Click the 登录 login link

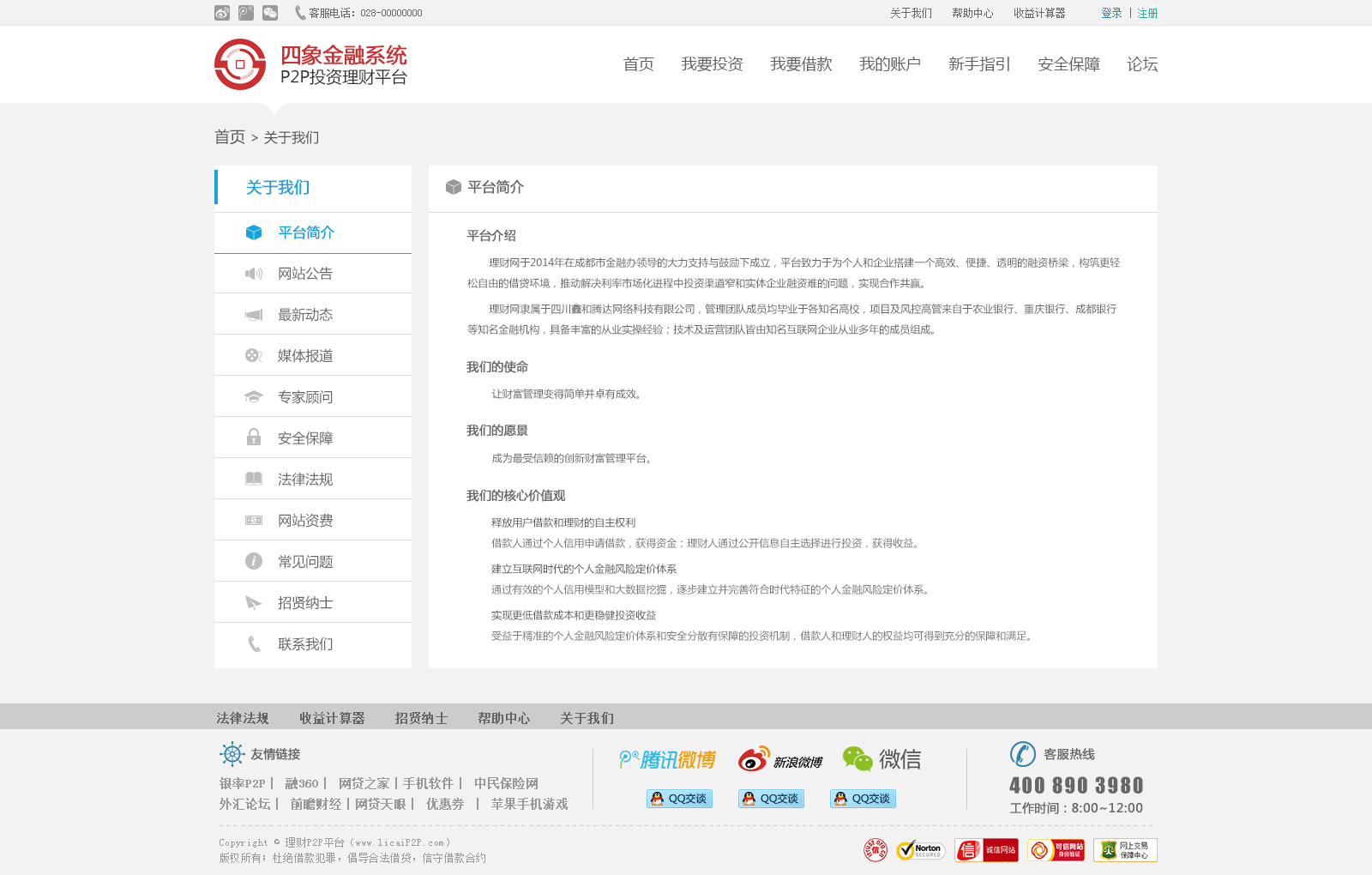(x=1111, y=13)
